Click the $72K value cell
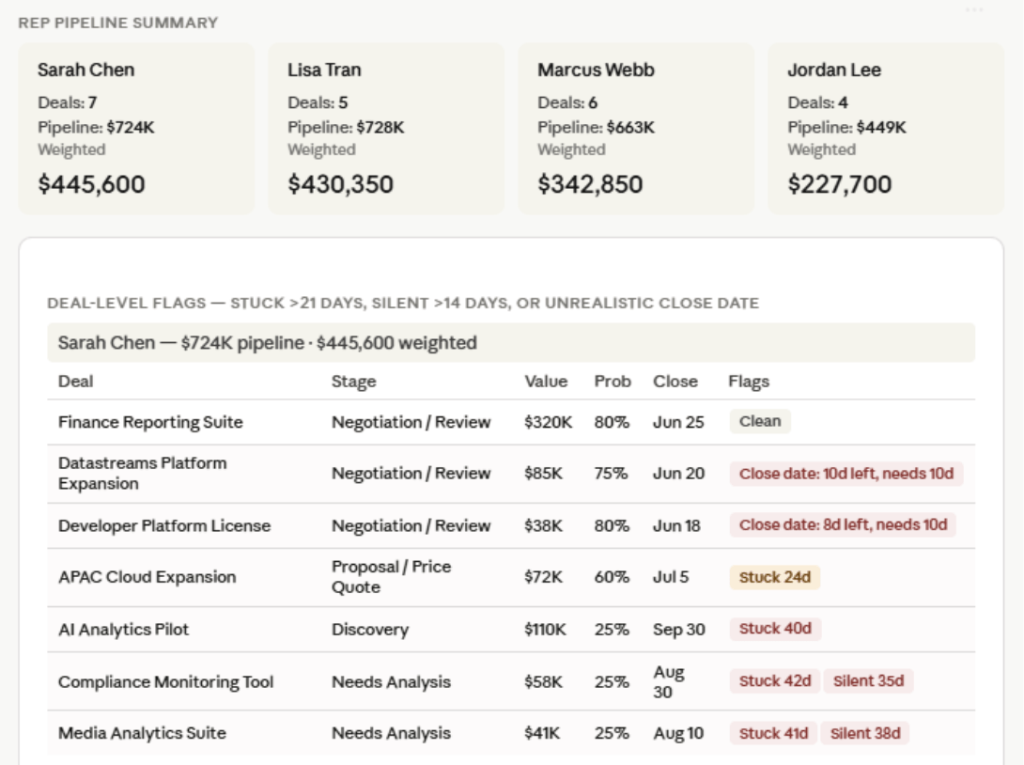The width and height of the screenshot is (1024, 765). [x=543, y=577]
